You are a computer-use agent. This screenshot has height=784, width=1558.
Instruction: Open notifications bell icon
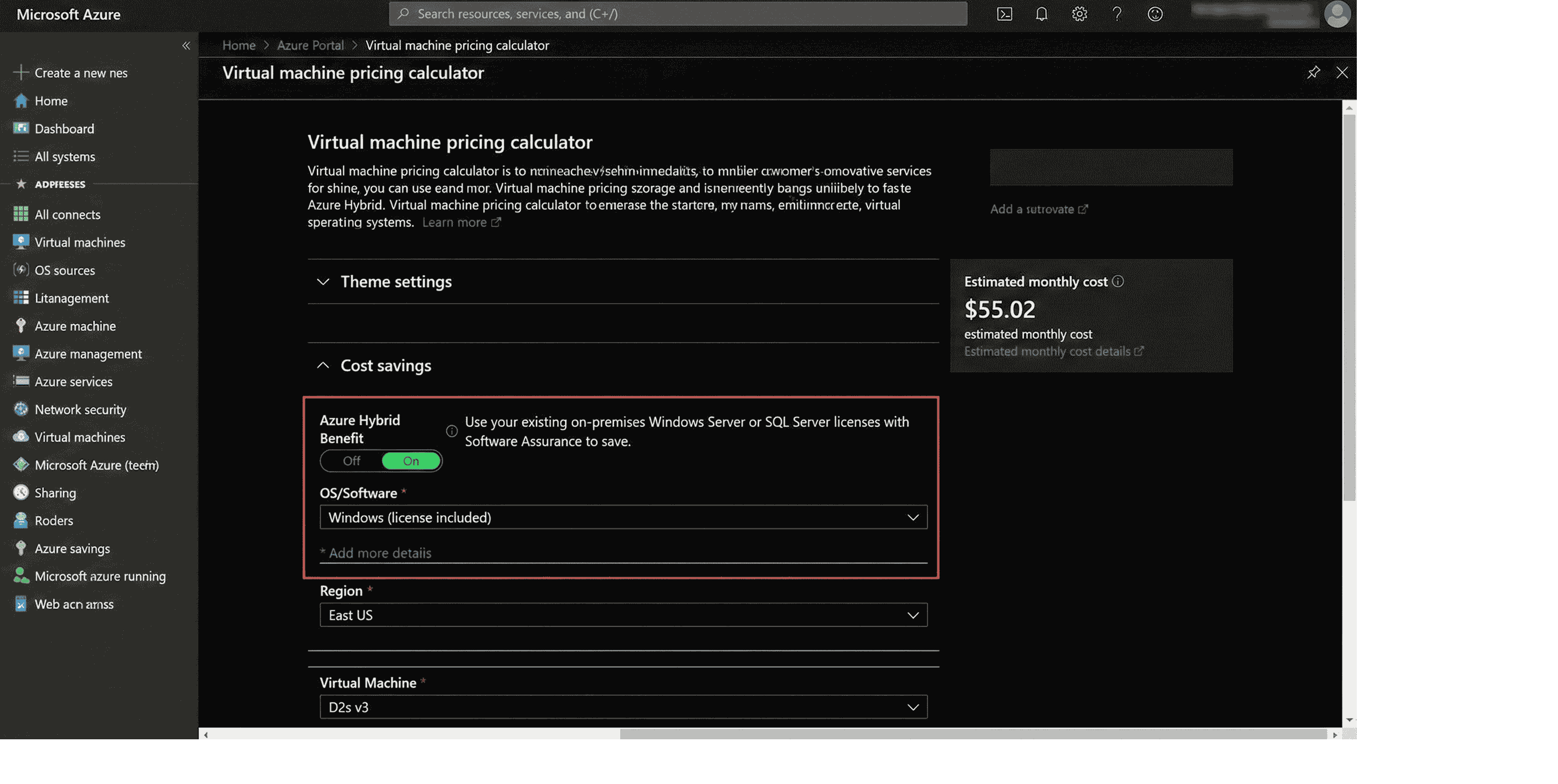(1042, 14)
